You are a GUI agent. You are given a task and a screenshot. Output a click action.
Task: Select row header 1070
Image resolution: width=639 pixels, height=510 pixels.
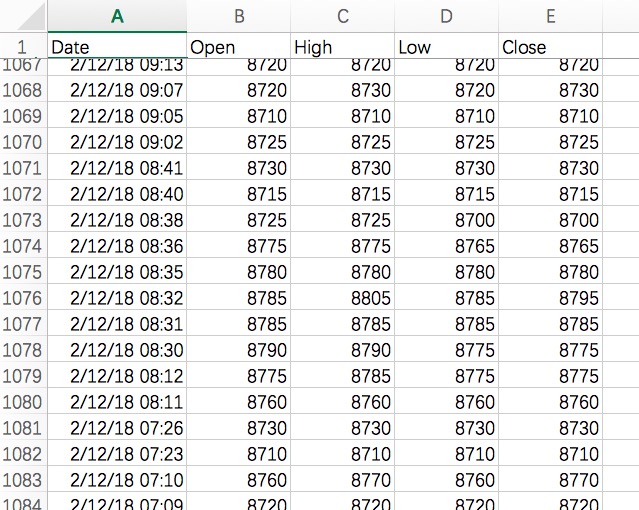point(22,142)
